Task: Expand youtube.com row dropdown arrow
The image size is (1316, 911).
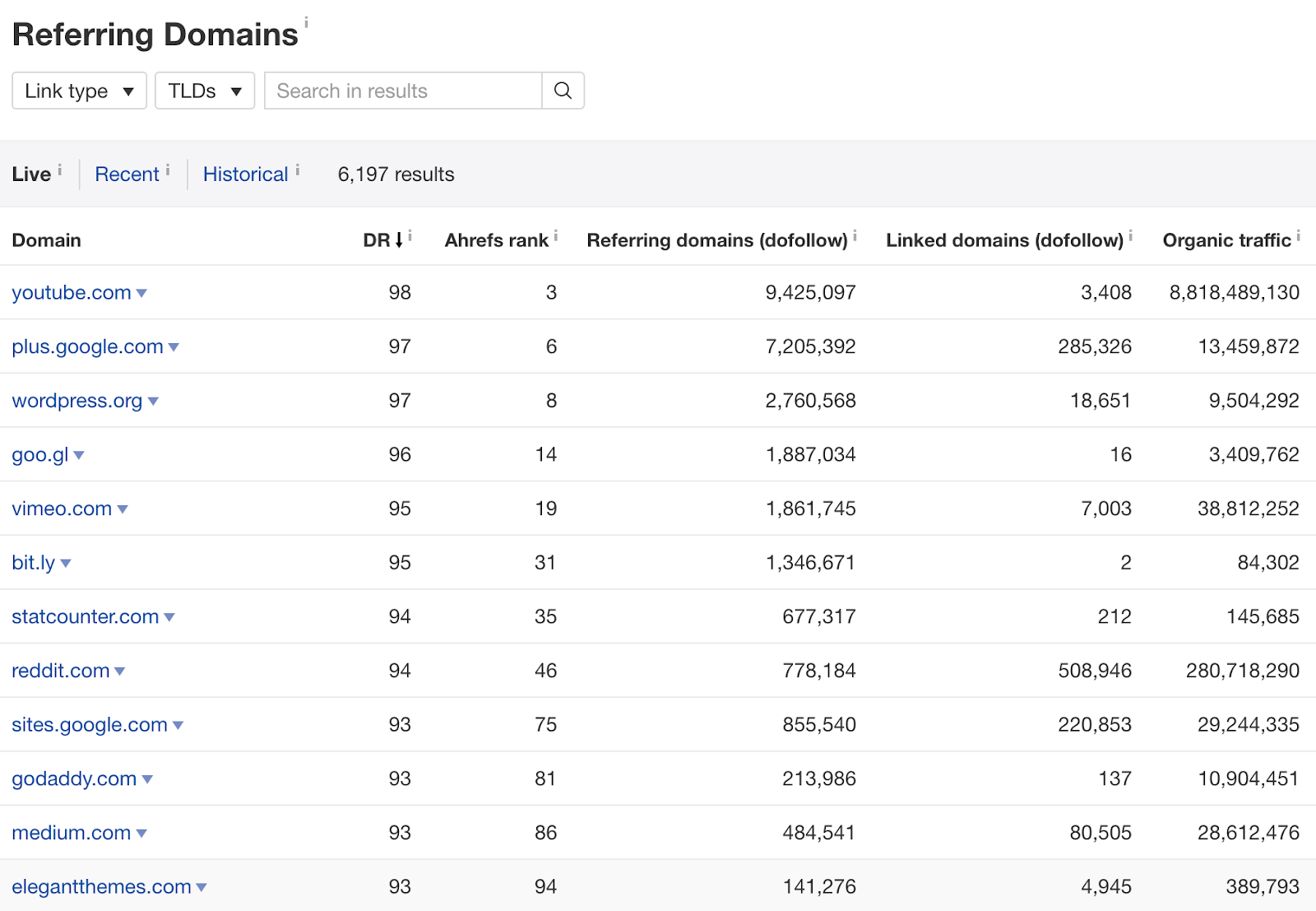Action: coord(141,294)
